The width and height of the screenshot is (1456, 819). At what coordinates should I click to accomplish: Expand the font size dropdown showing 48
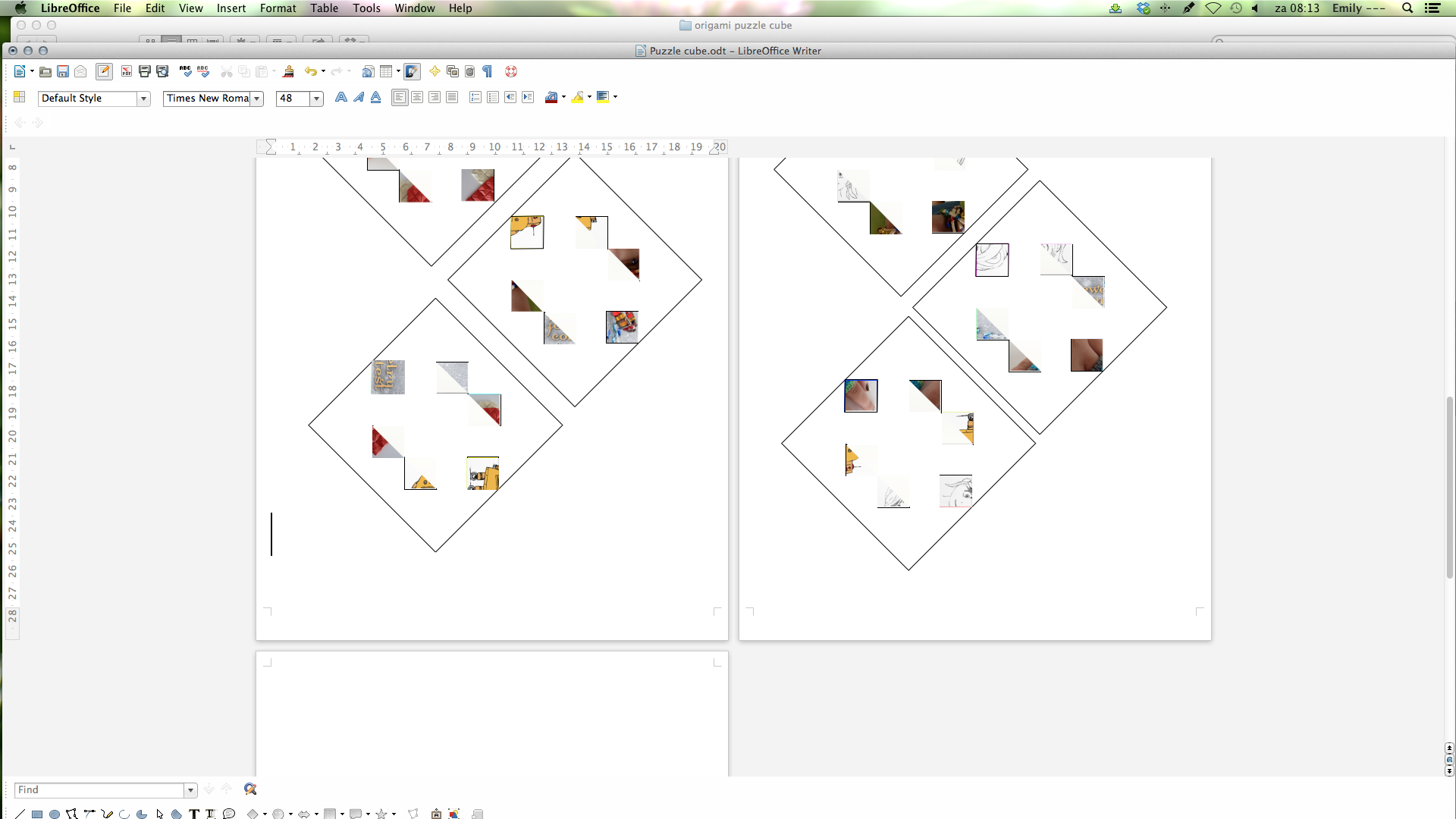pos(317,97)
